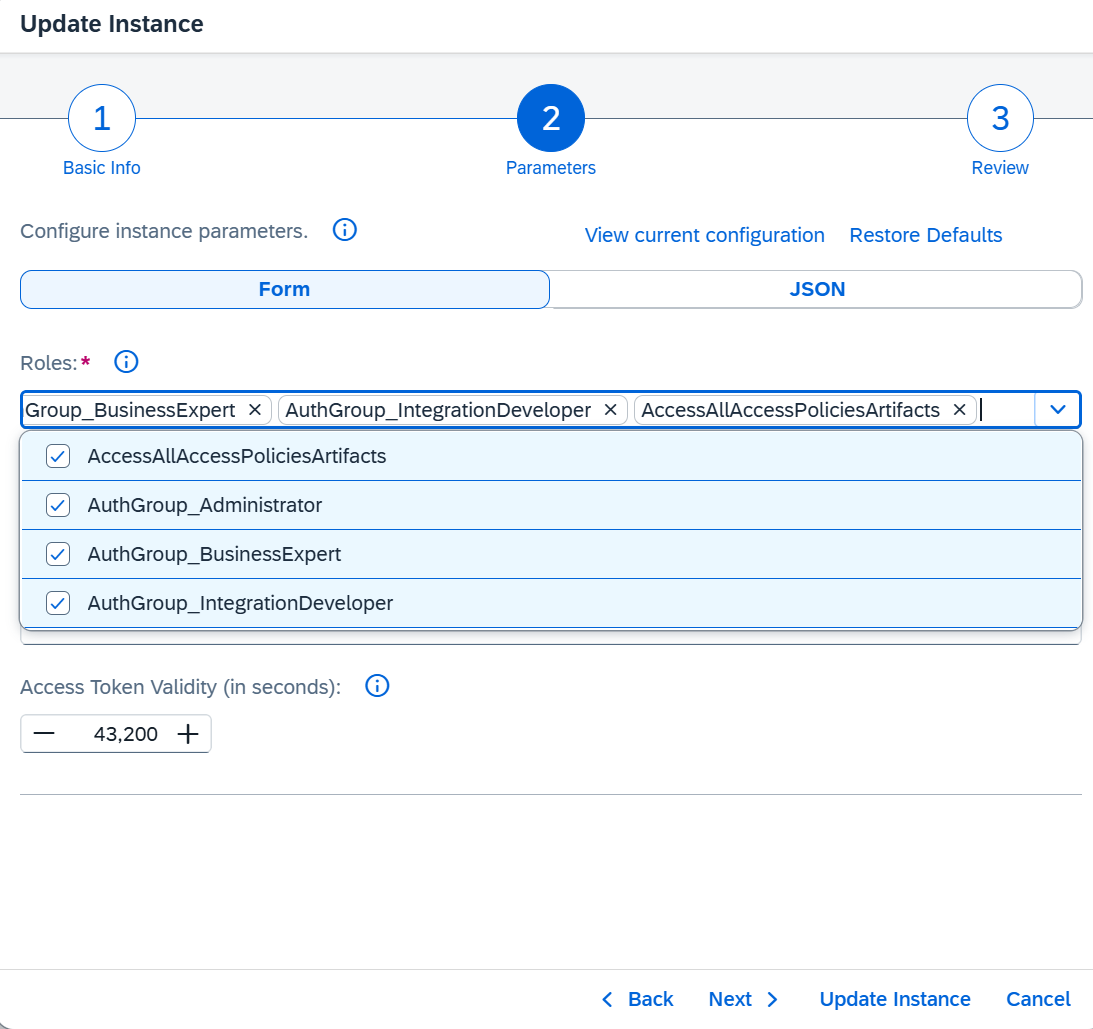Viewport: 1093px width, 1029px height.
Task: Jump to wizard step 3 Review
Action: tap(1000, 119)
